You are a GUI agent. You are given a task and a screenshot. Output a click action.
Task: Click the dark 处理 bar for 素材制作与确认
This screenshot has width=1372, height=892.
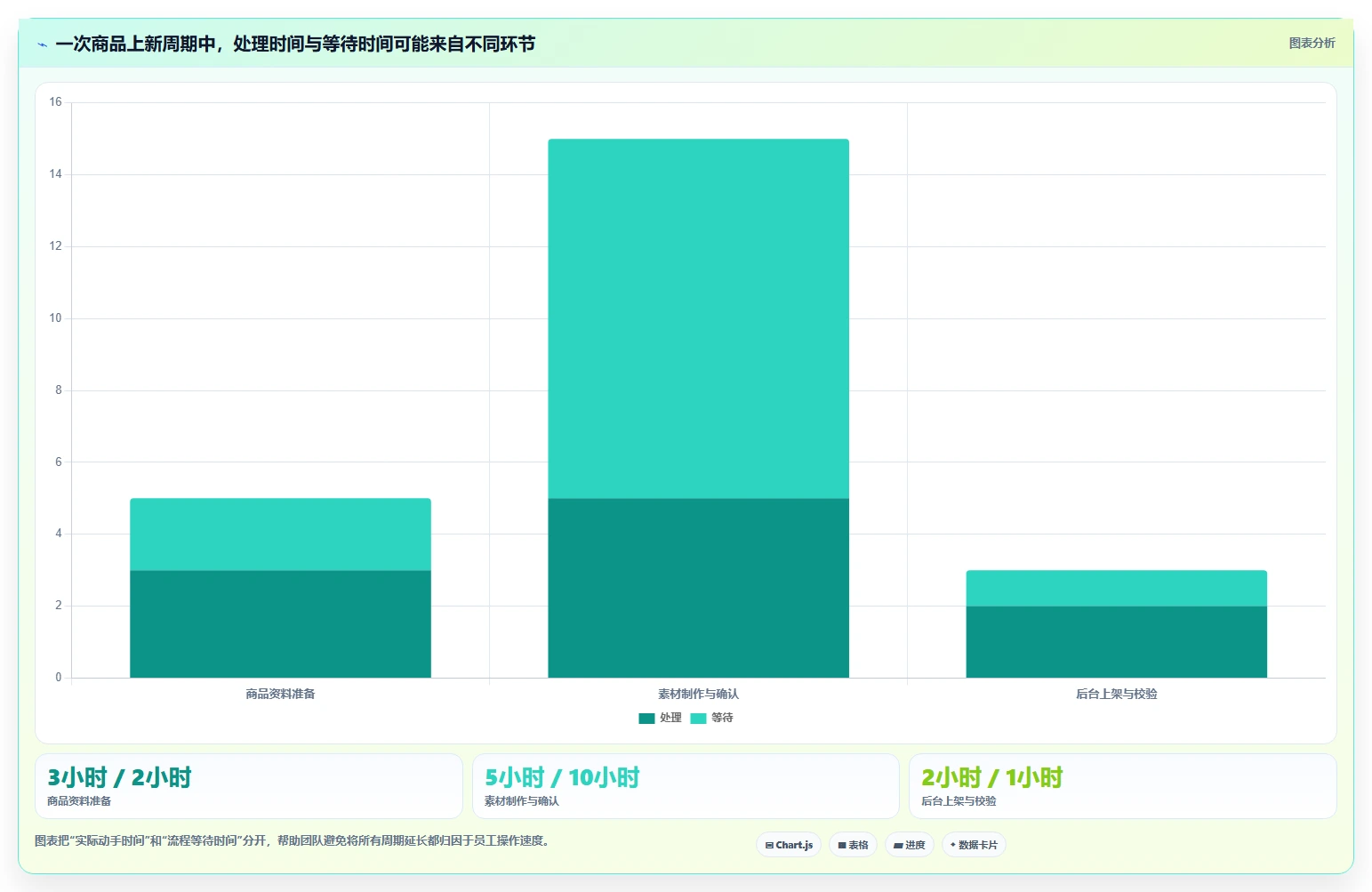(698, 588)
